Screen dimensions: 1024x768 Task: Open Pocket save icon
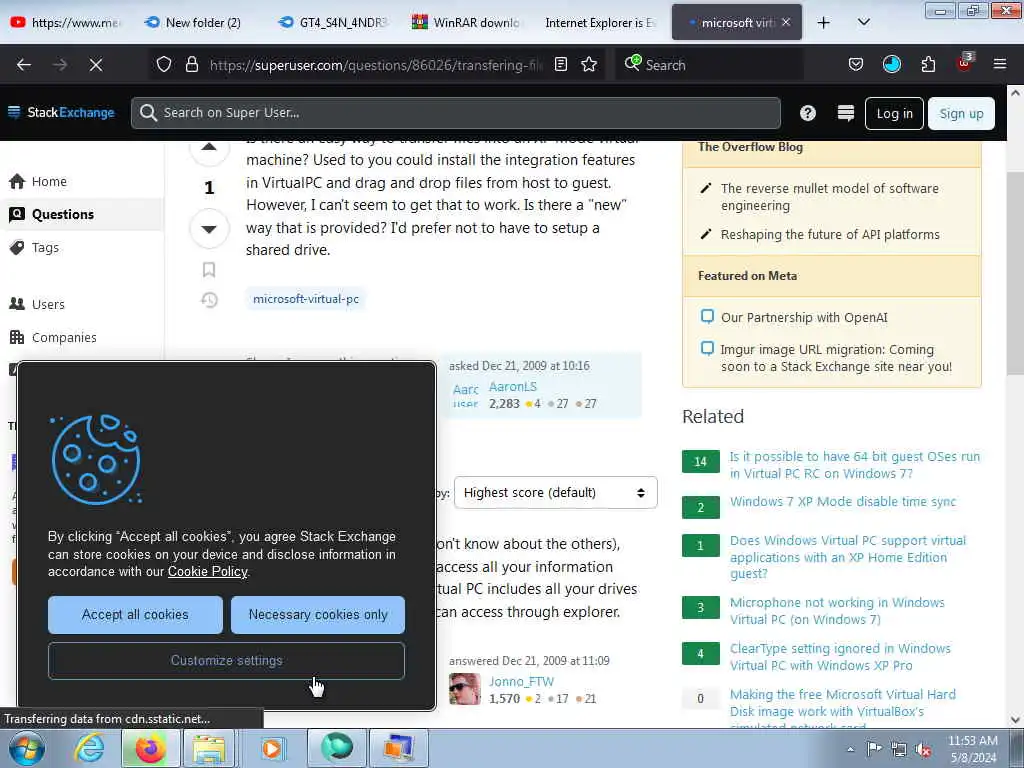tap(856, 65)
